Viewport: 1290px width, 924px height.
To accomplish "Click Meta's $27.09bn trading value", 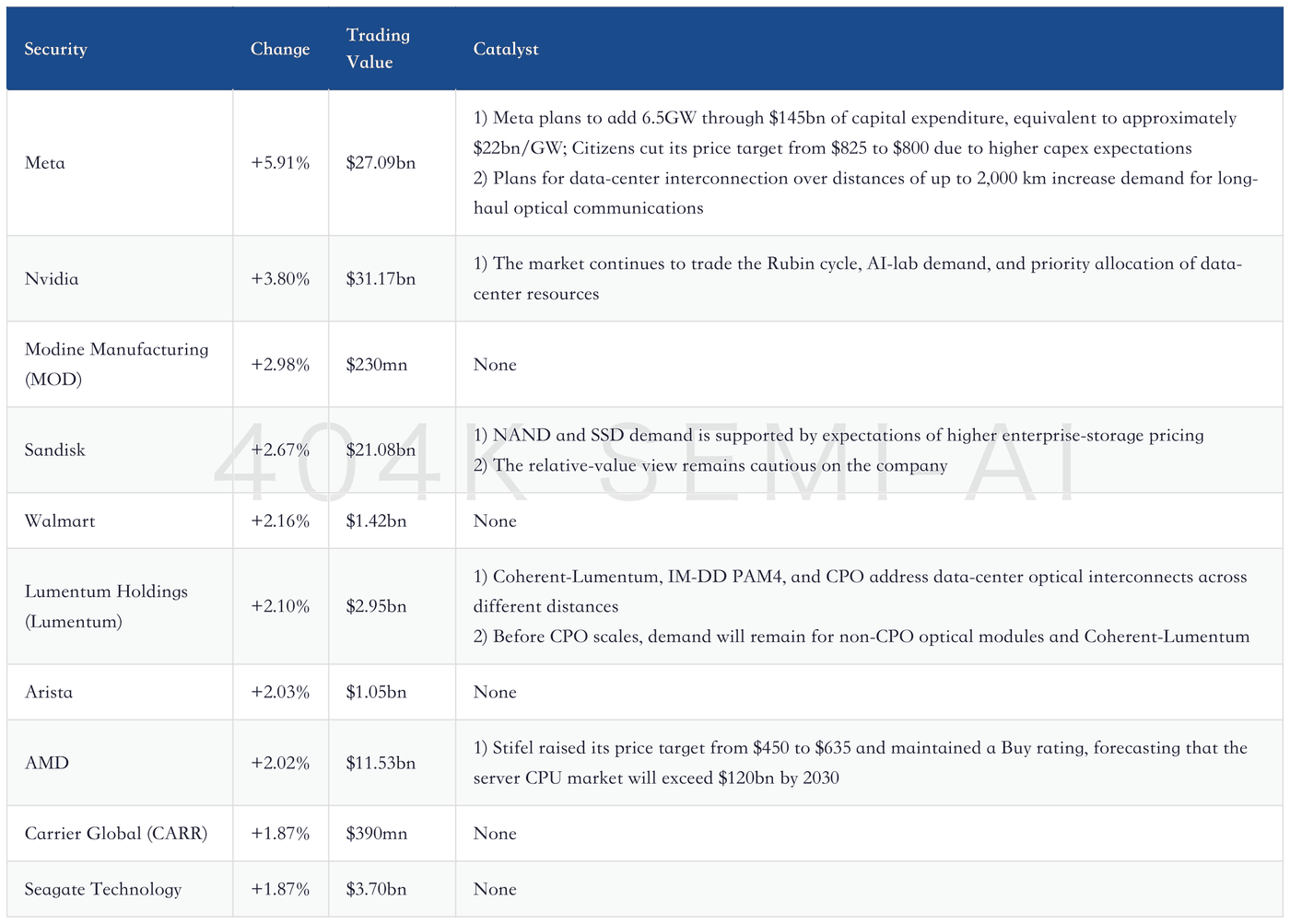I will click(381, 163).
